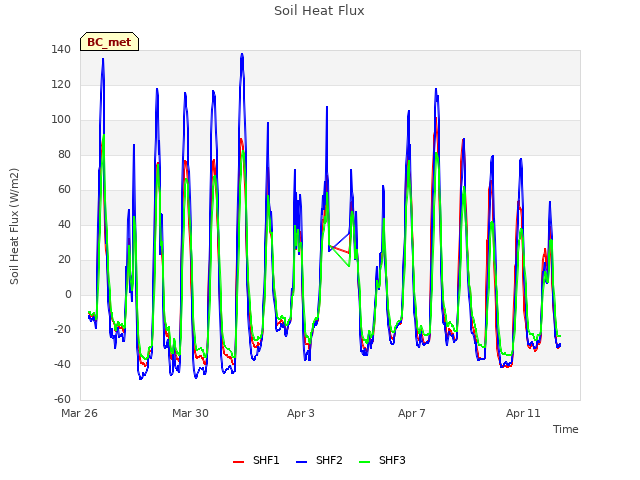This screenshot has width=640, height=480.
Task: Click the Soil Heat Flux chart title
Action: pyautogui.click(x=319, y=11)
